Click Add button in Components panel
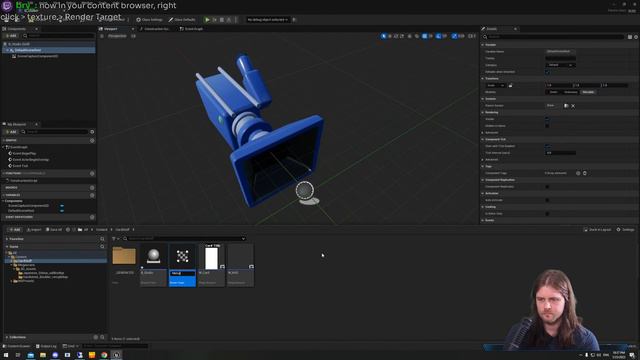640x360 pixels. point(11,36)
